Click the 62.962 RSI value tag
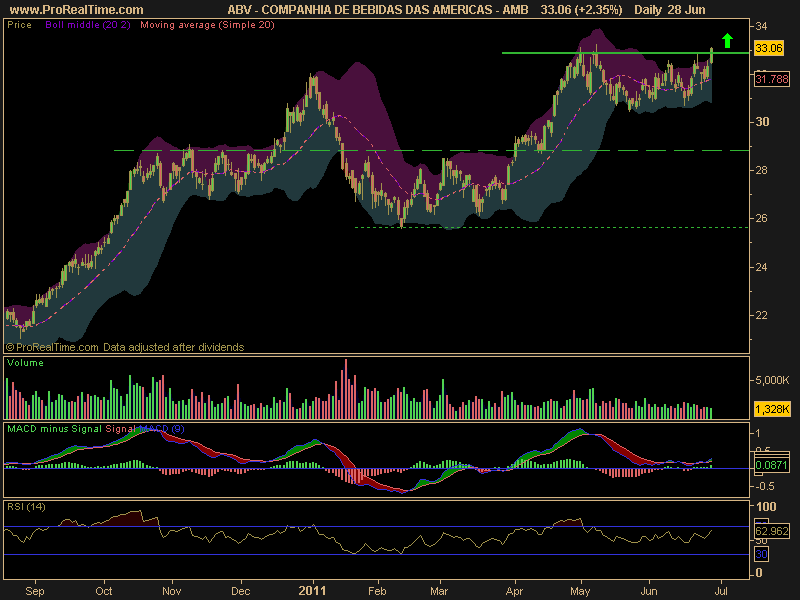Image resolution: width=800 pixels, height=600 pixels. 771,531
